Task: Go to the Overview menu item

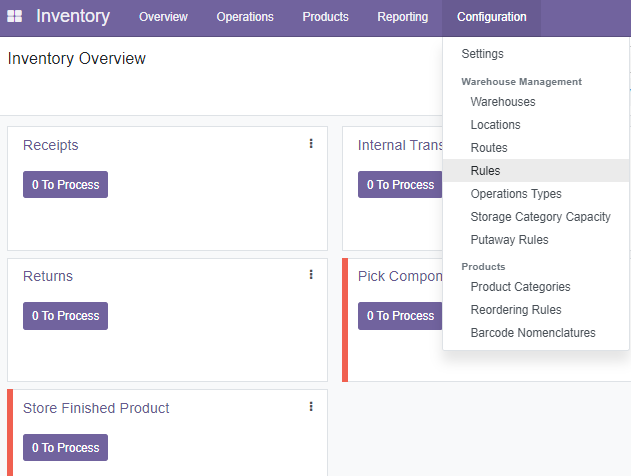Action: [163, 17]
